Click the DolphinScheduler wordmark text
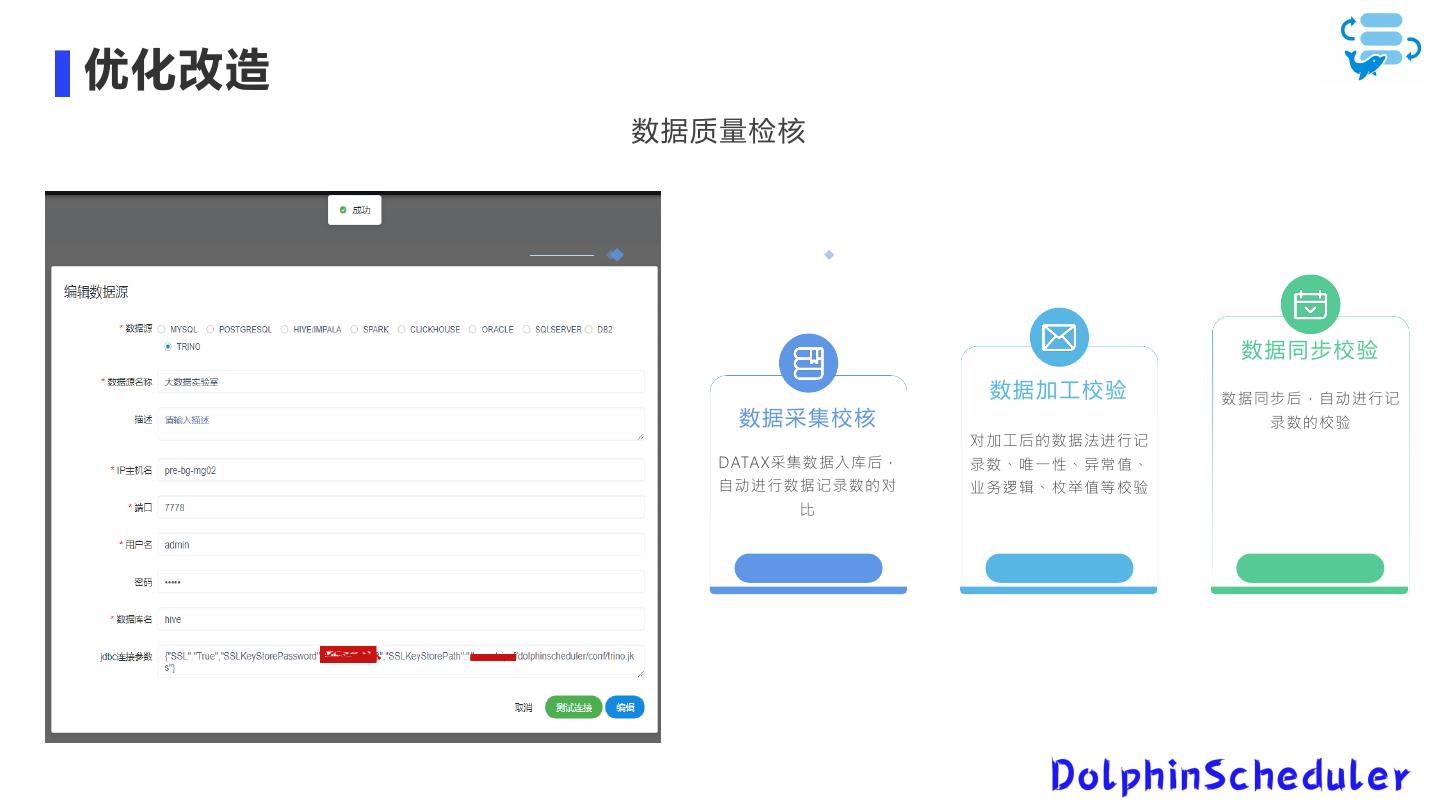This screenshot has height=810, width=1440. tap(1230, 776)
